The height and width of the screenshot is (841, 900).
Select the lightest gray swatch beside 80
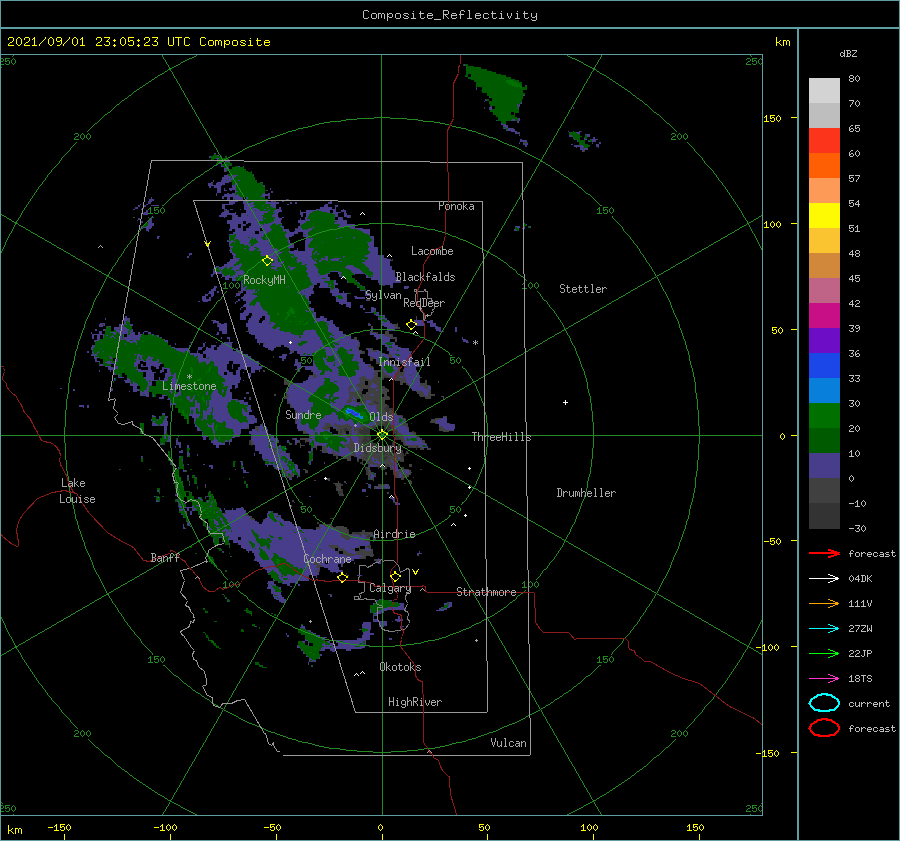pos(824,91)
